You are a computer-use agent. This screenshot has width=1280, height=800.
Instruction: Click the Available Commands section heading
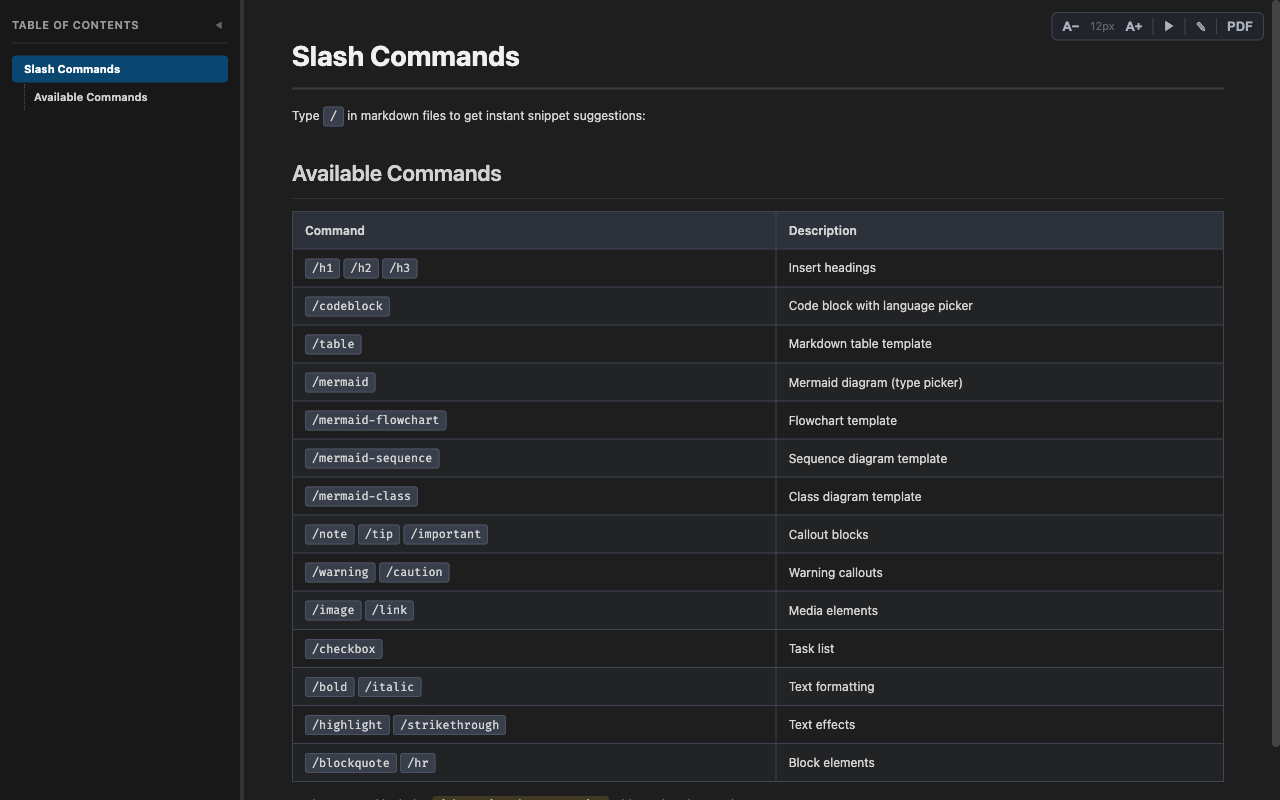(396, 173)
